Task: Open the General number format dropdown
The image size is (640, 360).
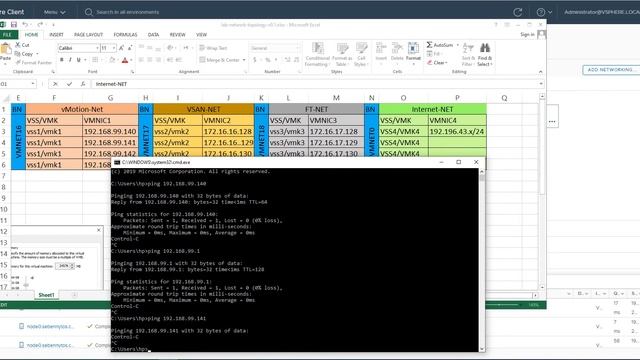Action: [x=297, y=48]
